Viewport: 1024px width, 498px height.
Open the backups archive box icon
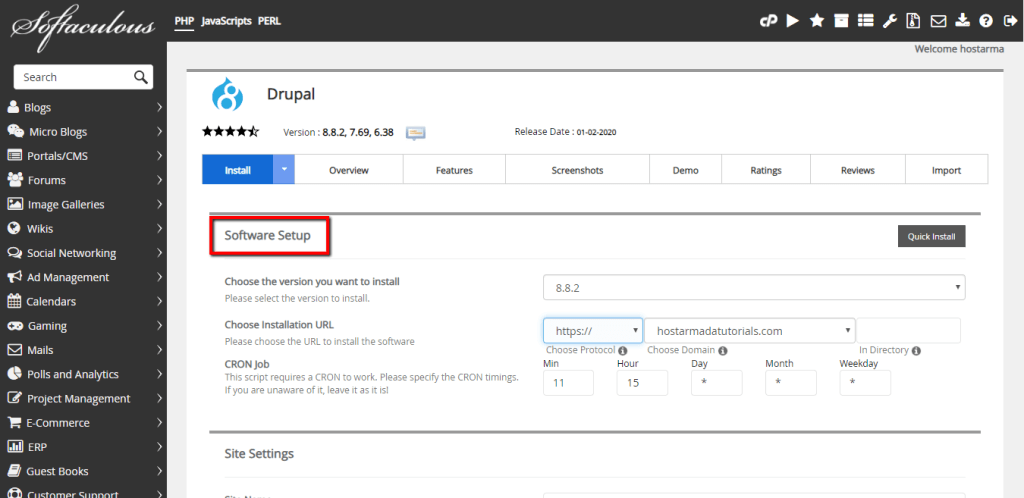[x=841, y=20]
